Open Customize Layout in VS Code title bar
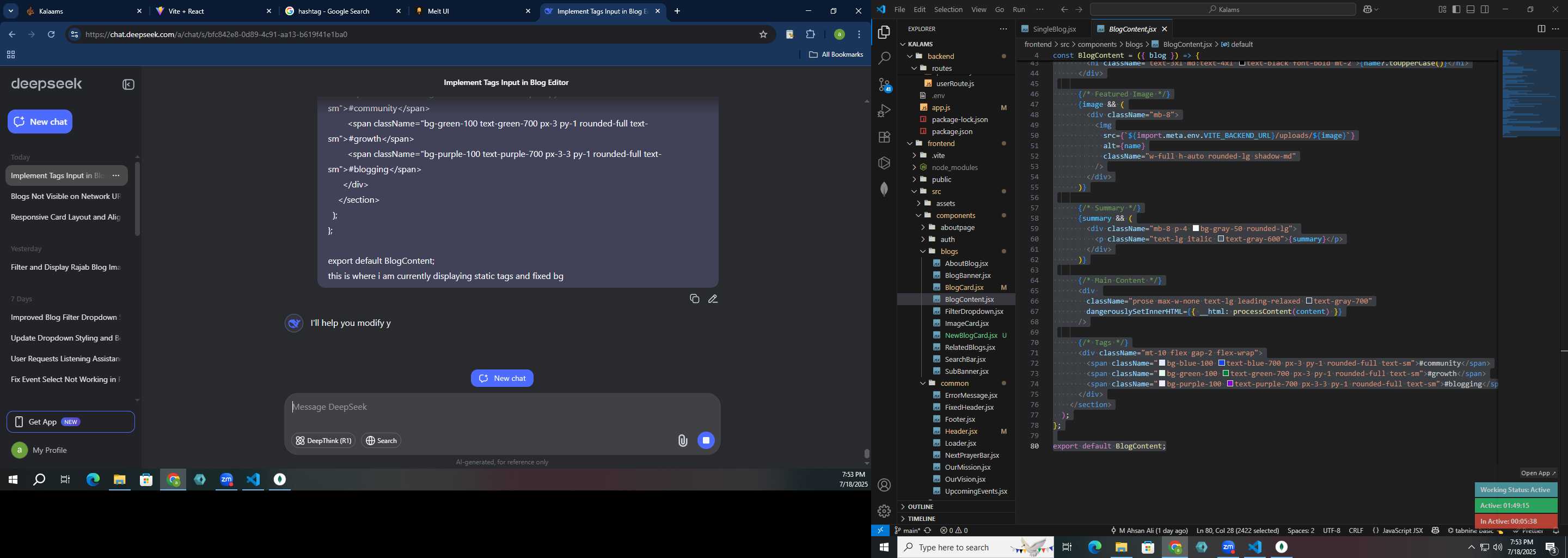Viewport: 1568px width, 558px height. pyautogui.click(x=1442, y=10)
